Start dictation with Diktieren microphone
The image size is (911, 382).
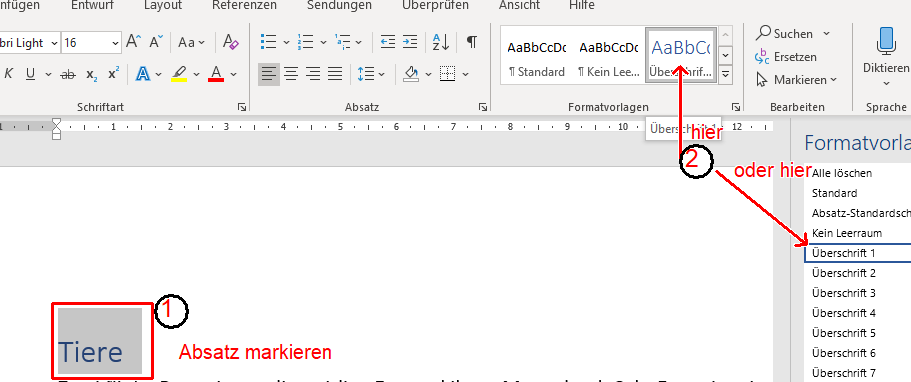coord(885,56)
